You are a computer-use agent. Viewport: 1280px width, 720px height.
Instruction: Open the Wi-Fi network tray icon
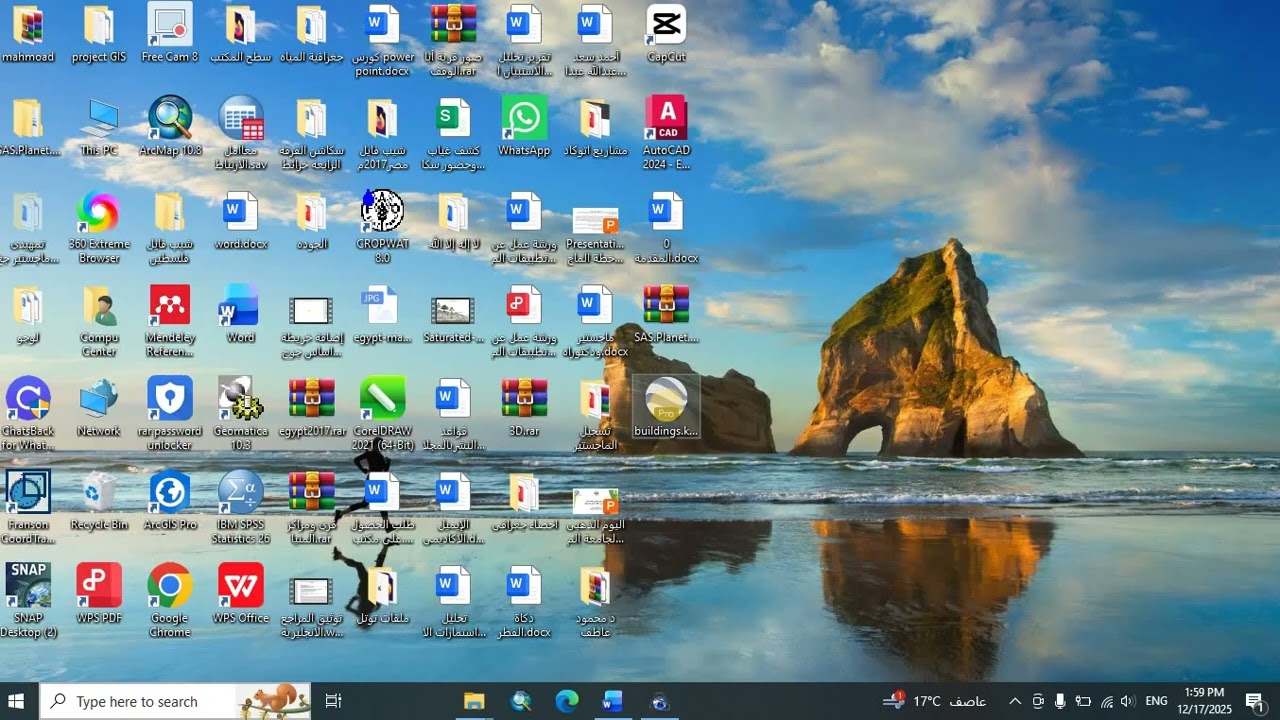[x=1106, y=701]
